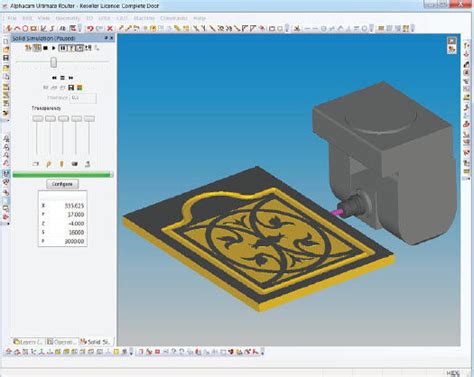474x377 pixels.
Task: Click the Save disk icon on left toolbar
Action: tap(6, 58)
